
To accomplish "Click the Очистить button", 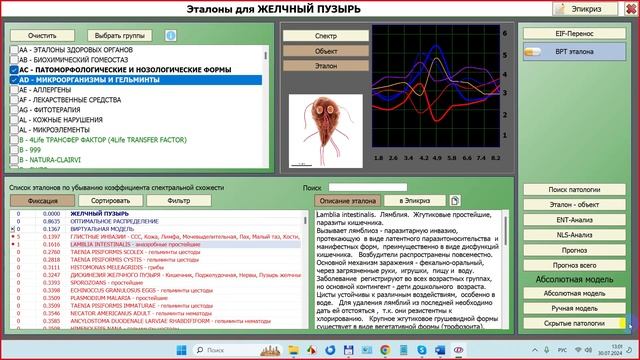I will click(x=42, y=36).
